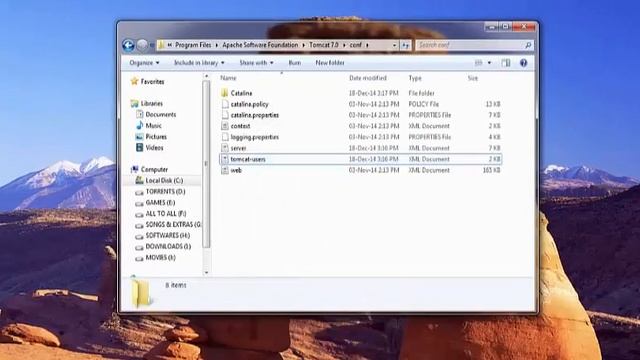Screen dimensions: 640x360
Task: Open the Share with dropdown
Action: point(256,63)
